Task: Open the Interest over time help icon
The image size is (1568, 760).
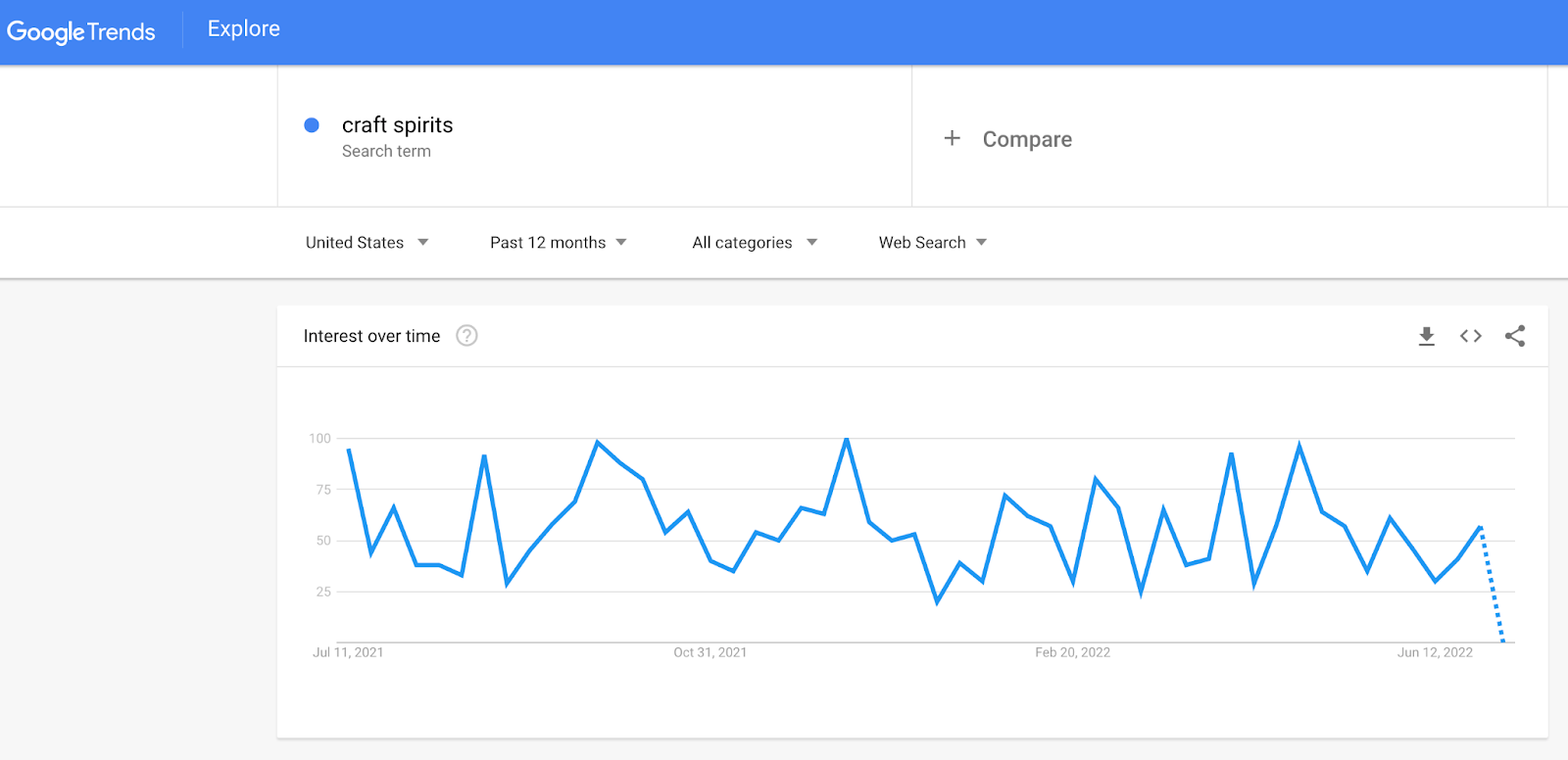Action: pyautogui.click(x=466, y=336)
